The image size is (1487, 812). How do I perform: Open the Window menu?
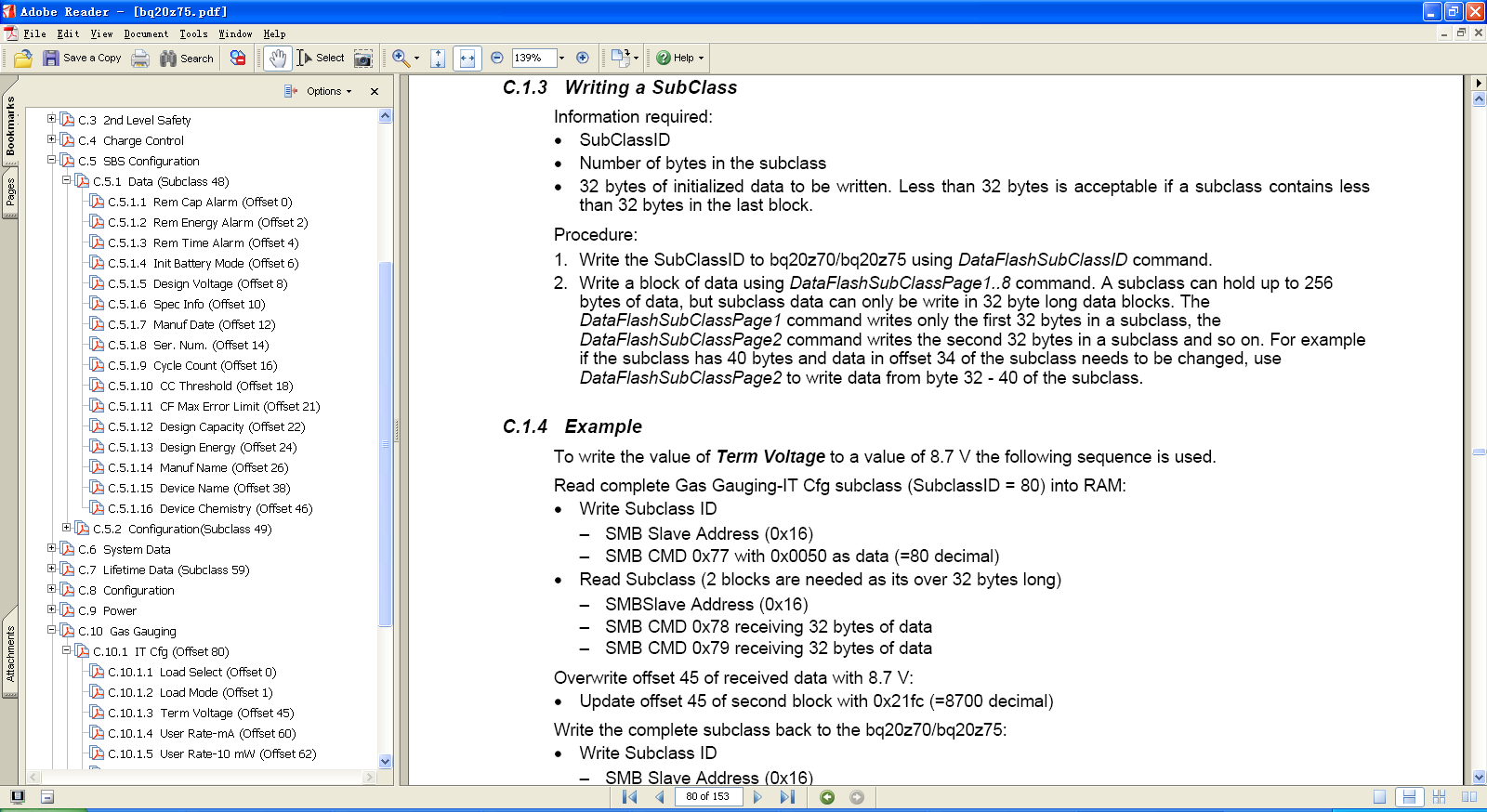point(235,33)
